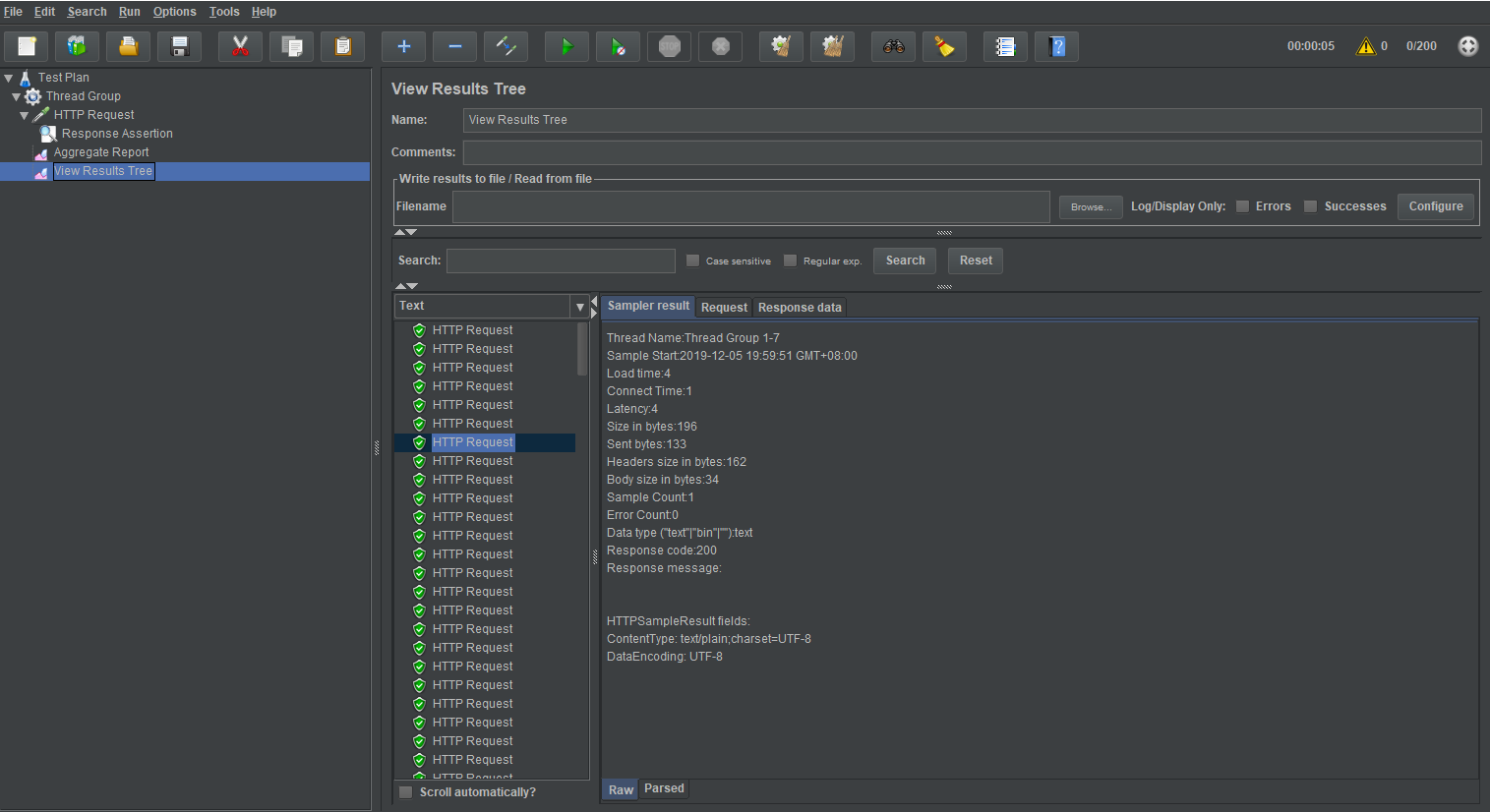Switch to the Parsed view tab
The width and height of the screenshot is (1490, 812).
point(664,788)
